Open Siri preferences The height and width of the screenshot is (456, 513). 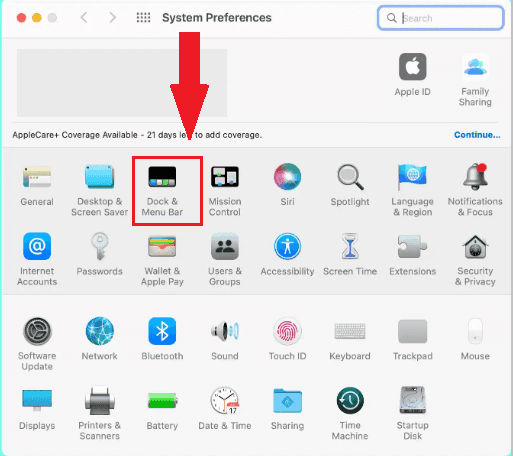(287, 176)
